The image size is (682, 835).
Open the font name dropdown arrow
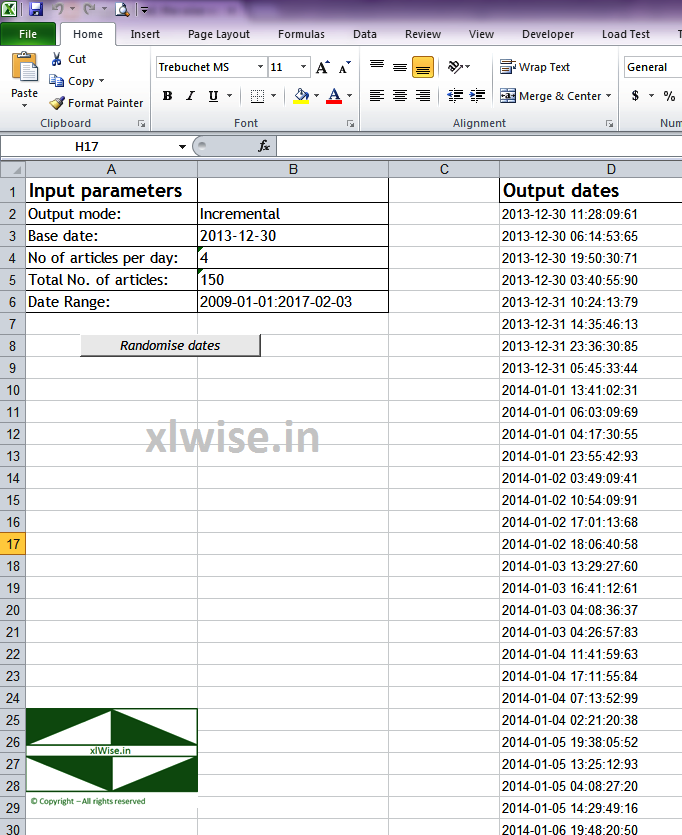[x=260, y=67]
